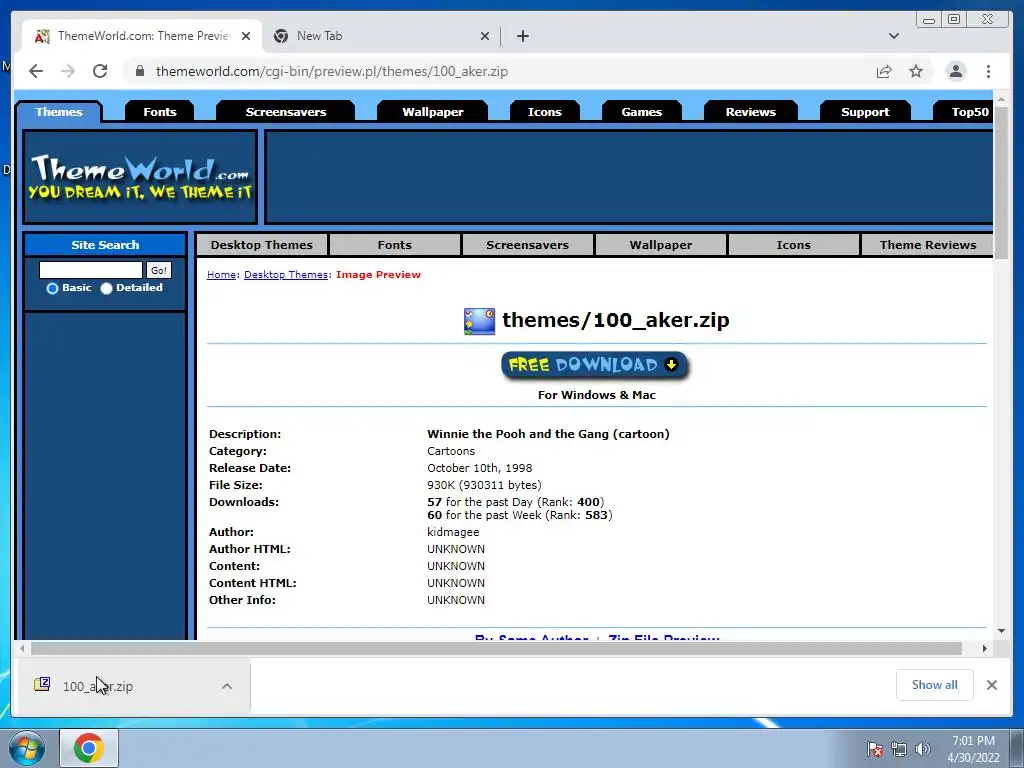Open the Fonts top navigation tab
The height and width of the screenshot is (768, 1024).
159,112
